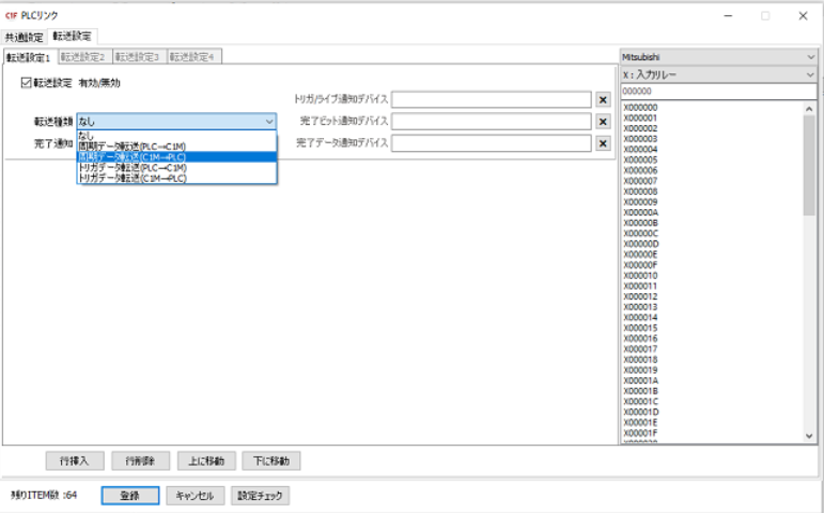Open the 転送種類 dropdown arrow

[x=269, y=121]
